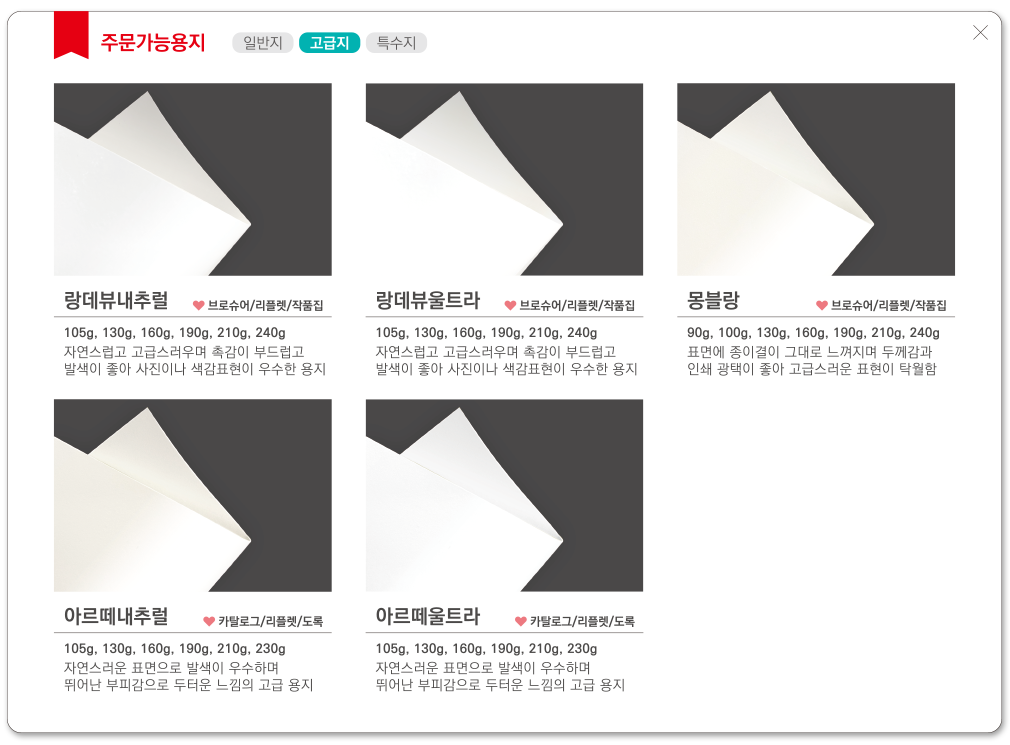Select the 고급지 tab

[x=329, y=42]
